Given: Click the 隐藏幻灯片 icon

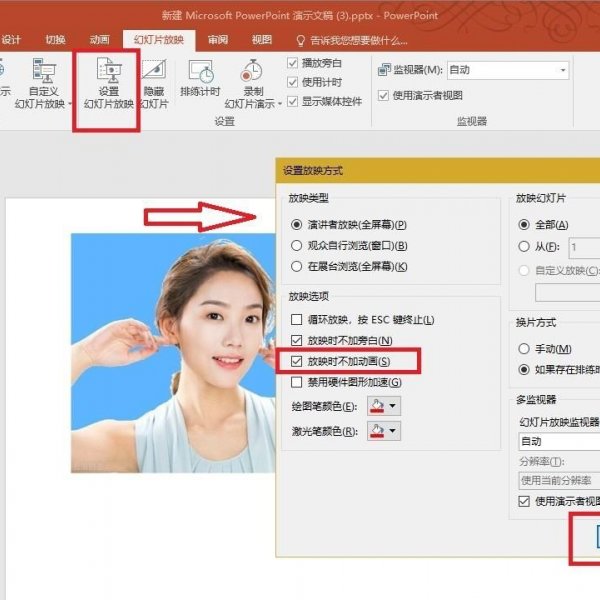Looking at the screenshot, I should coord(153,72).
